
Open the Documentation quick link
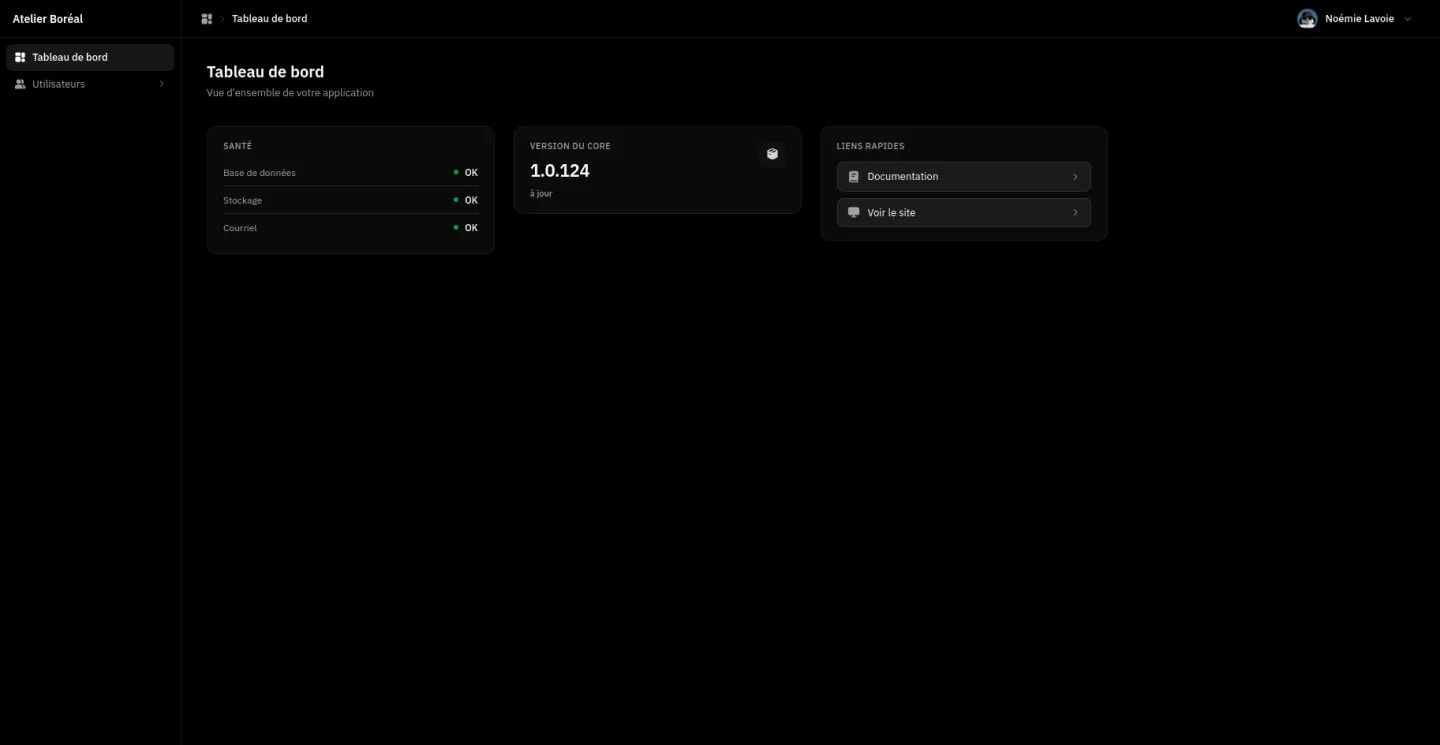[964, 176]
